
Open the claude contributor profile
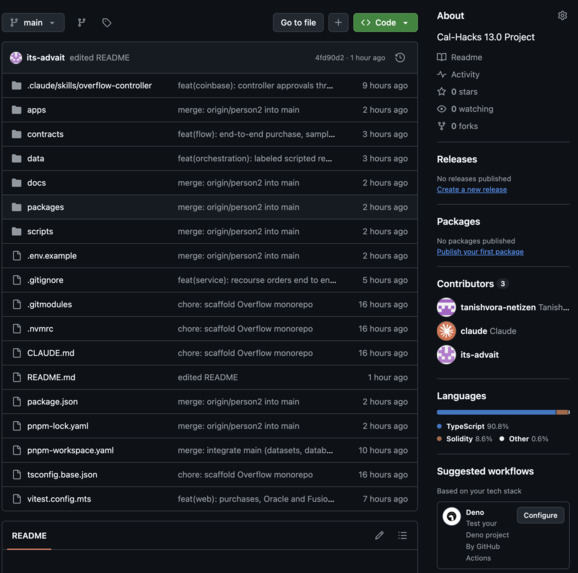tap(488, 331)
